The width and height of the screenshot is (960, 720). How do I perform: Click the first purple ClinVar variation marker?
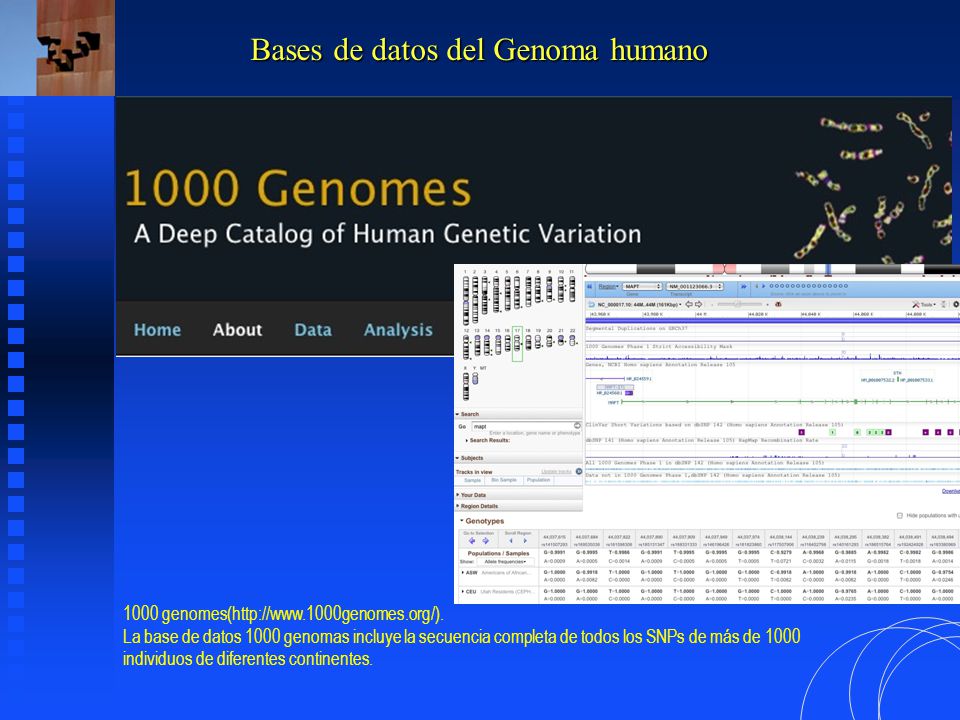pyautogui.click(x=801, y=432)
